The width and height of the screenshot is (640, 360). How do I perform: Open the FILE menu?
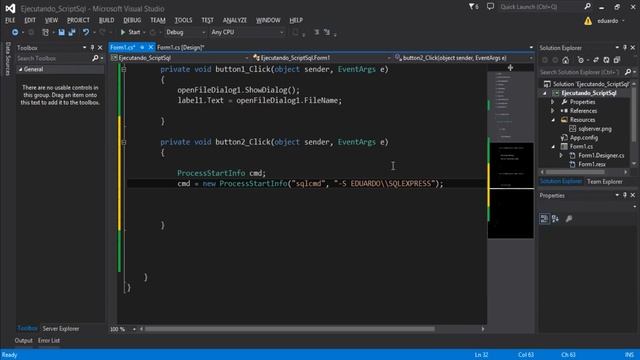10,20
